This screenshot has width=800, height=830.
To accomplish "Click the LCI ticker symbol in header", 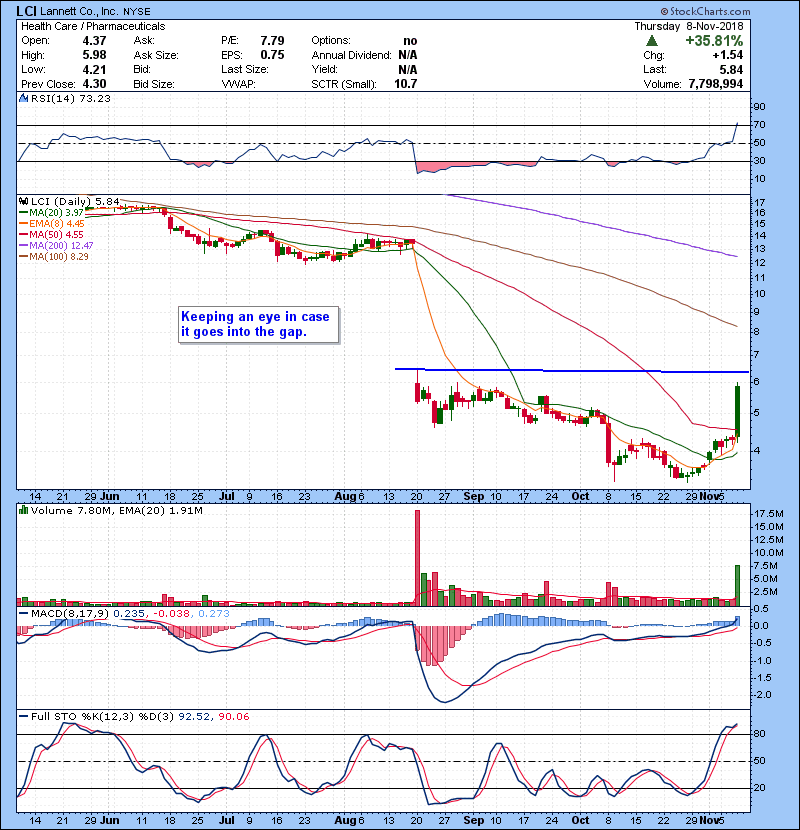I will click(26, 11).
